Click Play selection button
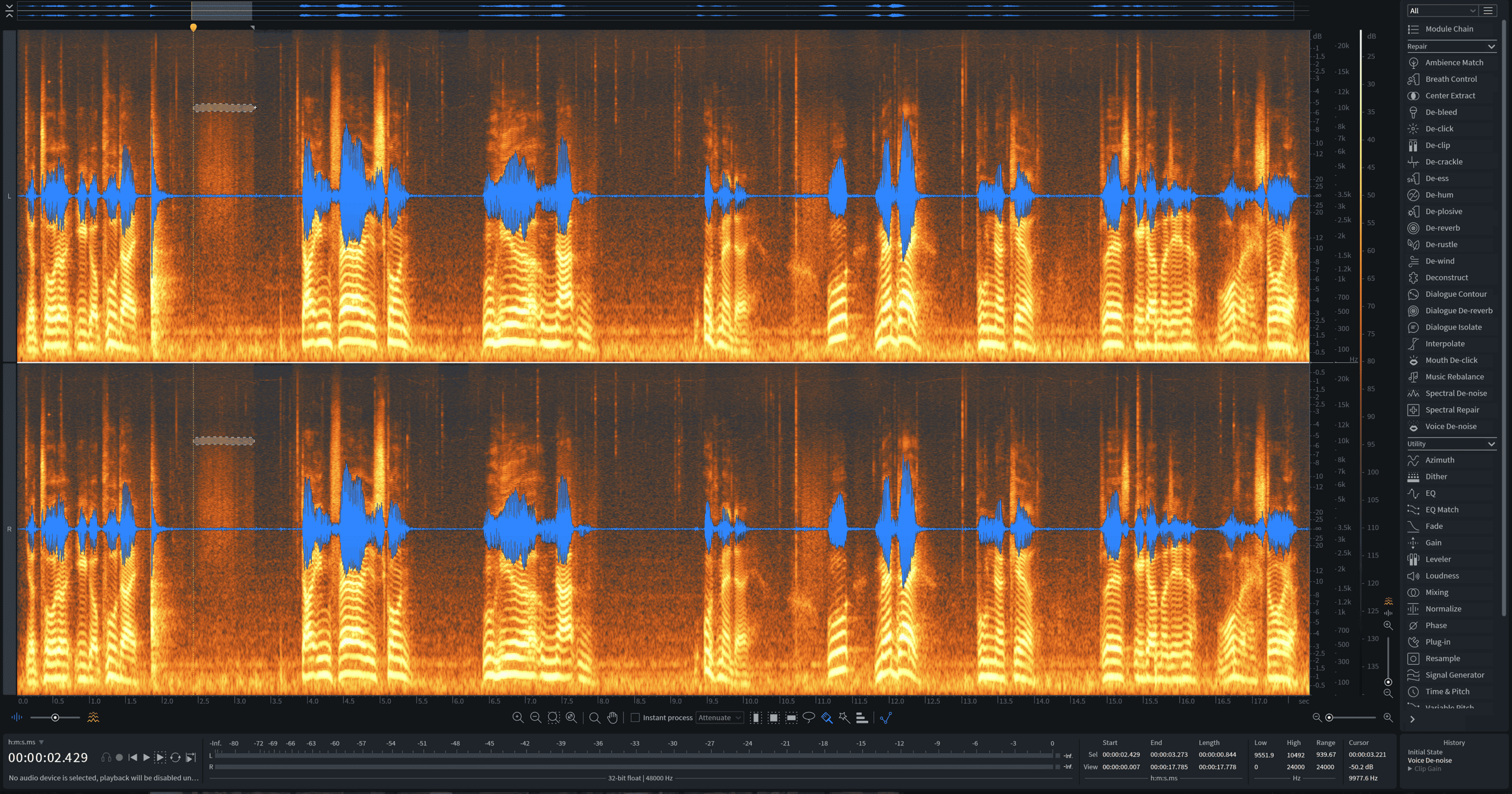This screenshot has height=794, width=1512. pos(160,757)
